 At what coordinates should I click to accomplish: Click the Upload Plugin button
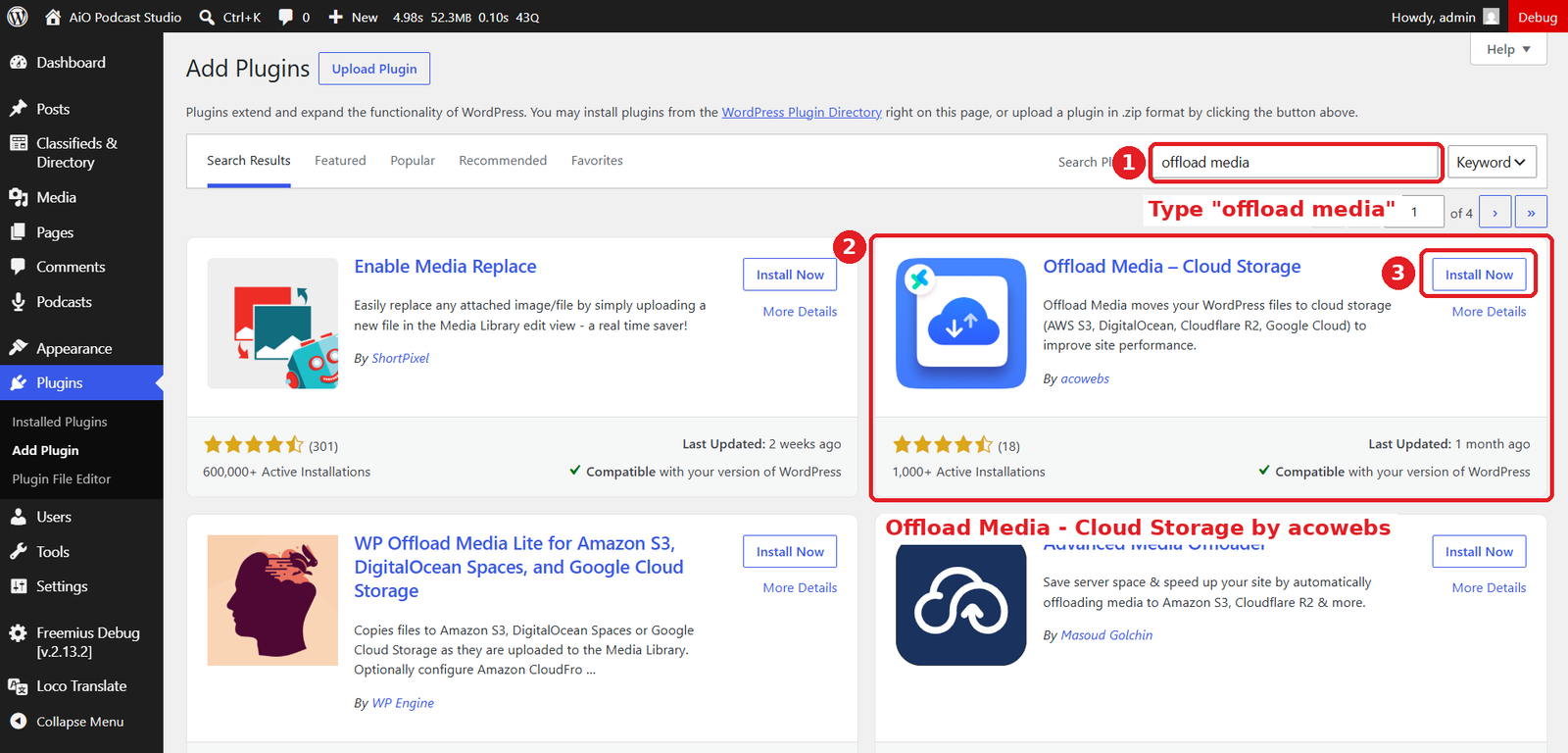click(374, 69)
